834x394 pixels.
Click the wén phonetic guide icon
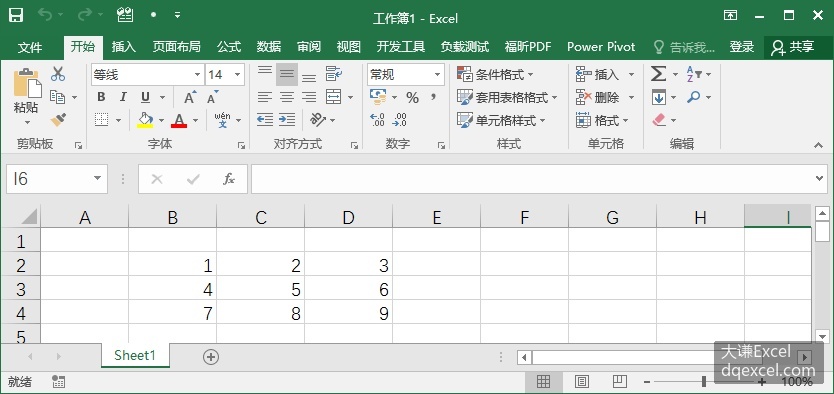click(x=222, y=120)
